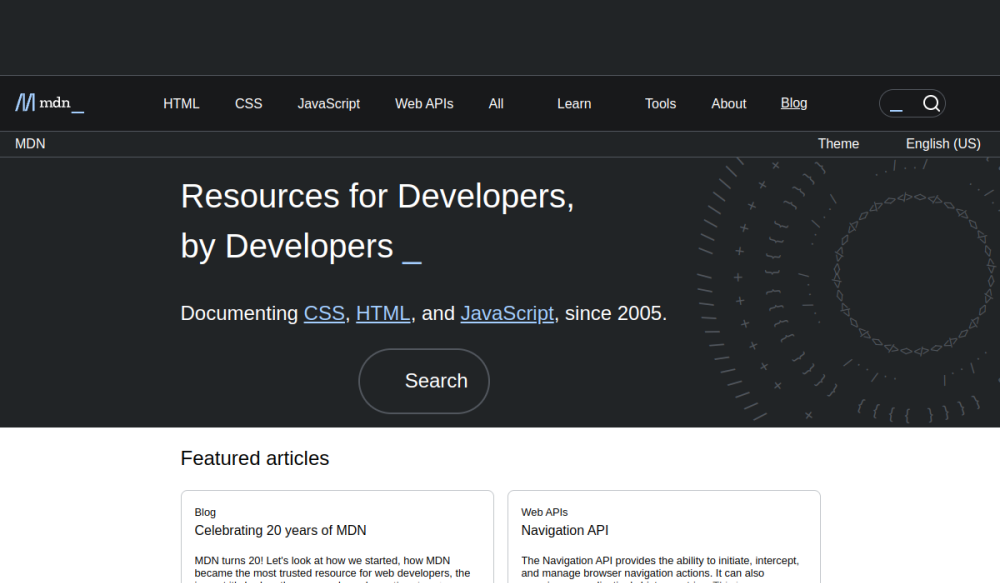Follow the CSS link in hero text
The image size is (1000, 583).
[x=324, y=313]
